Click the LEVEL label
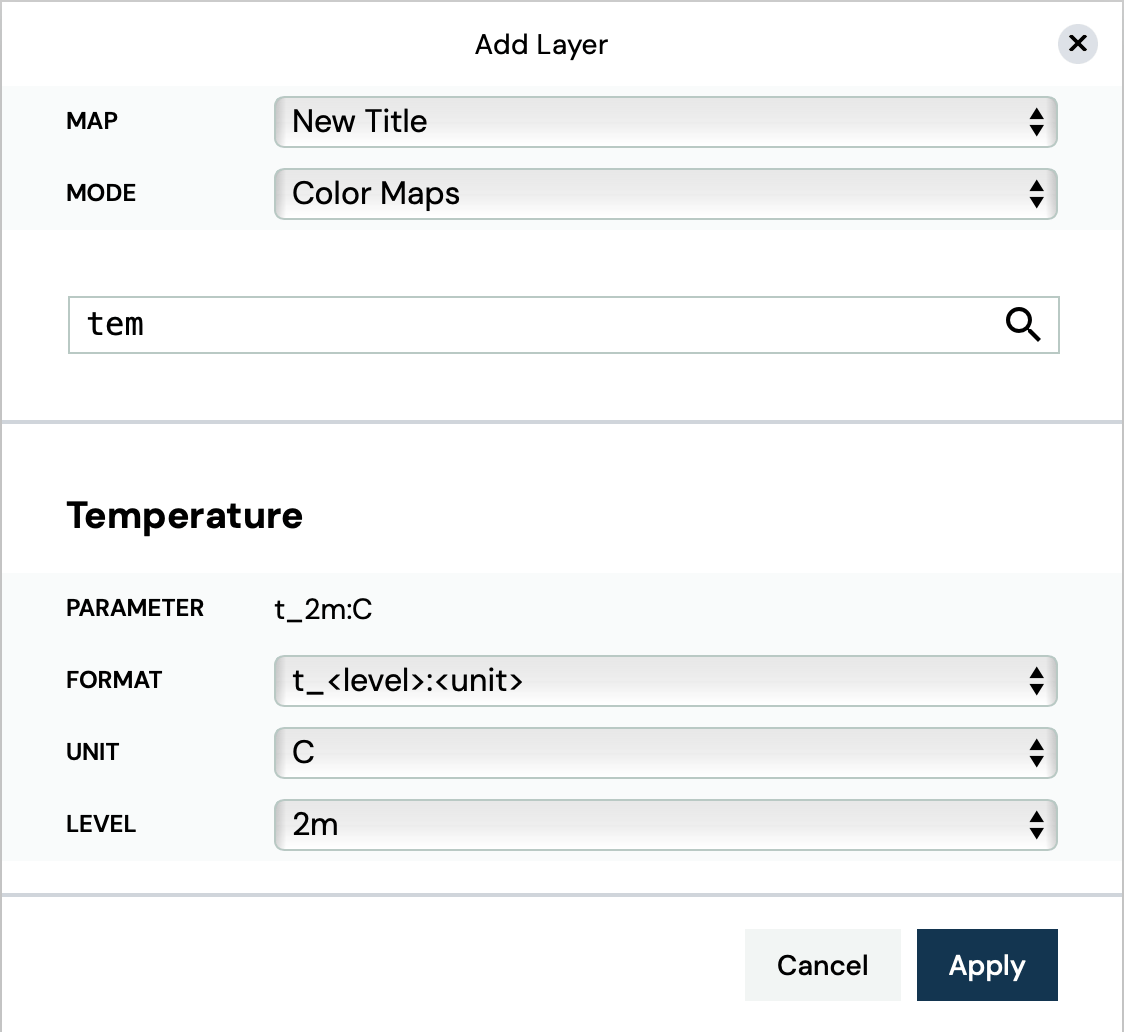 (101, 823)
